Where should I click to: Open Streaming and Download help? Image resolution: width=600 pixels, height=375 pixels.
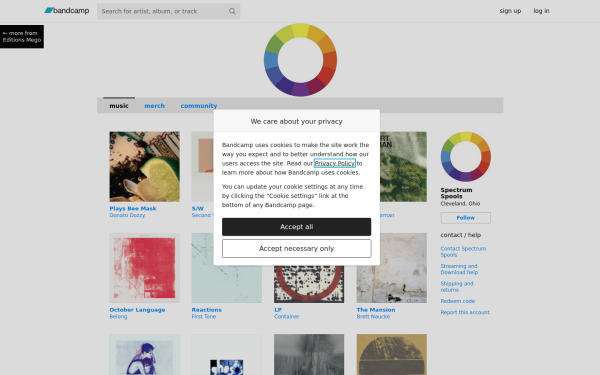(459, 269)
